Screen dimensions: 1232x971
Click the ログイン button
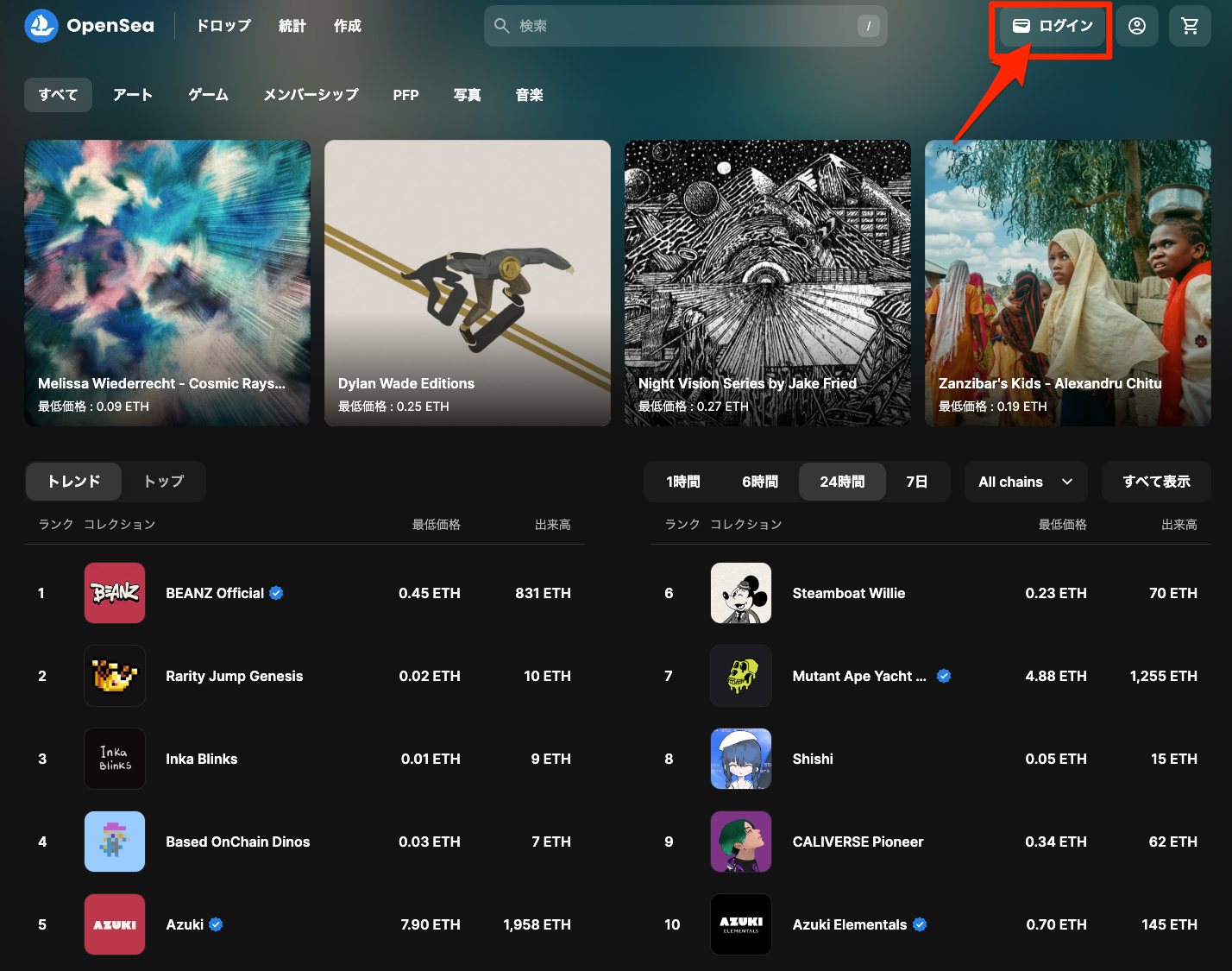click(x=1053, y=26)
